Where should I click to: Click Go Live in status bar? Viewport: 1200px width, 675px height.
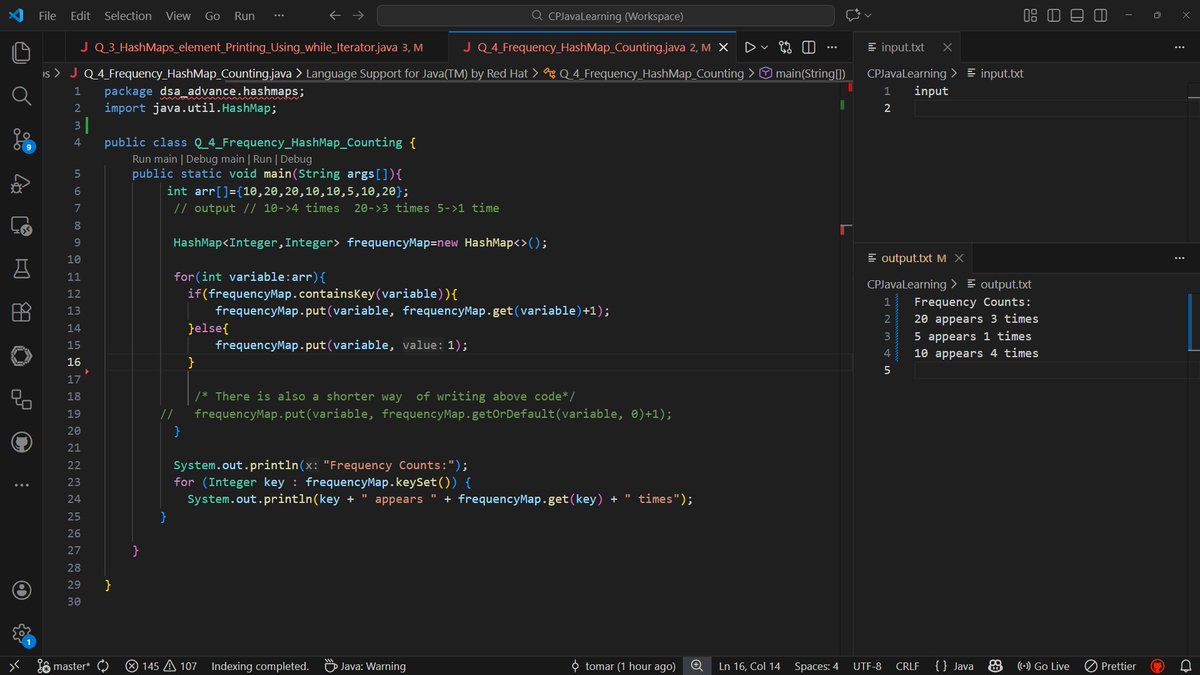(x=1043, y=666)
